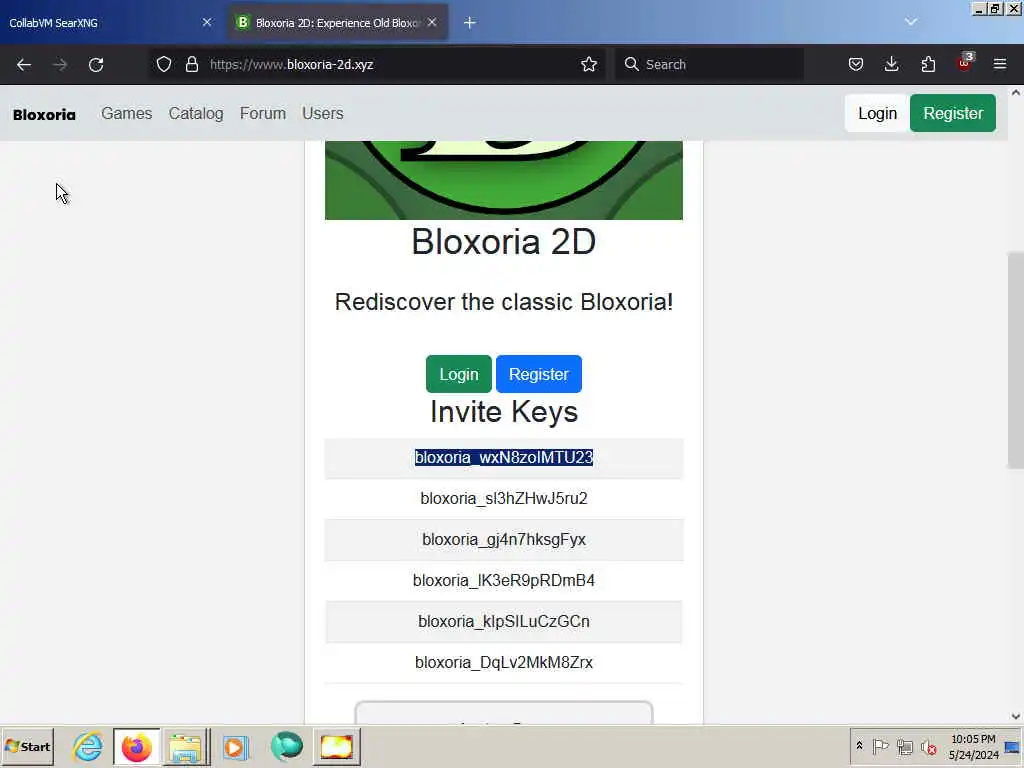Open the Firefox hamburger menu
This screenshot has height=768, width=1024.
[x=1000, y=64]
